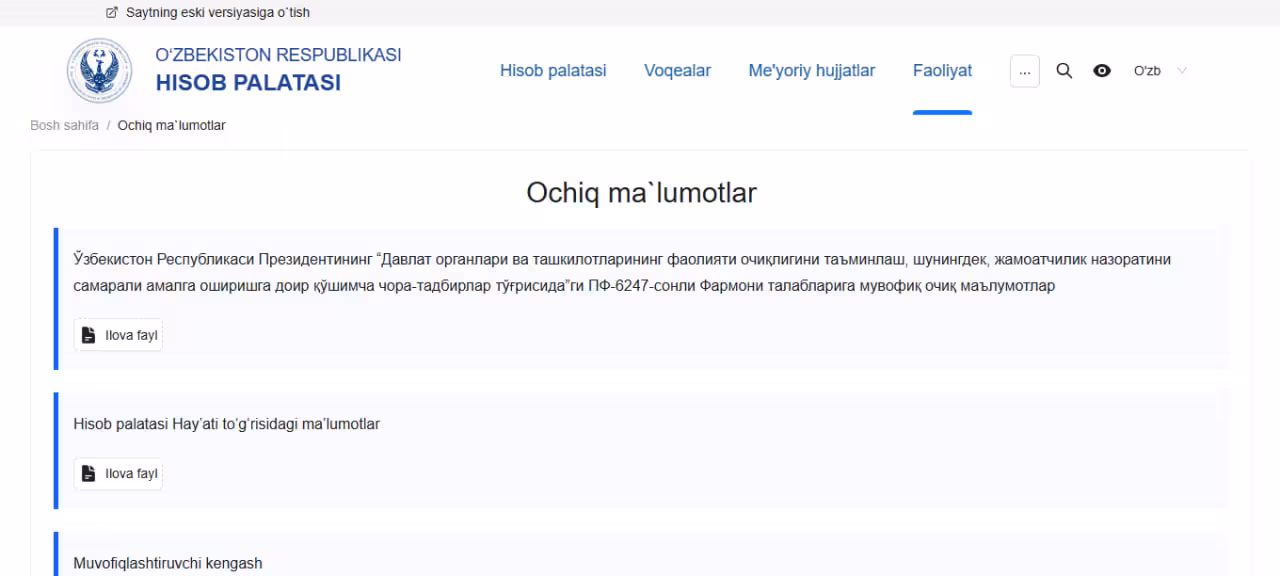Download Ilova fayl for ПФ-6247 decree
Viewport: 1280px width, 576px height.
118,335
